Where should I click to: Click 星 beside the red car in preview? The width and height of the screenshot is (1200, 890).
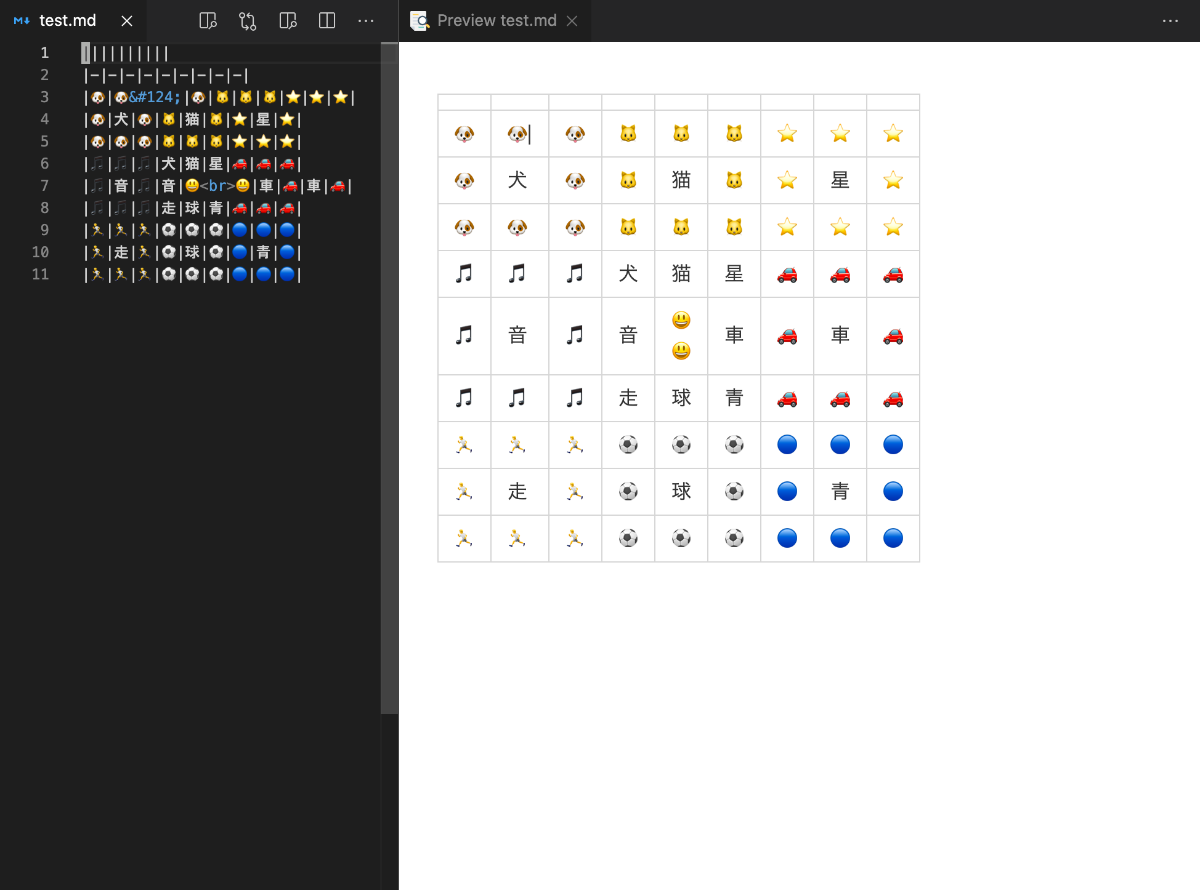point(734,274)
